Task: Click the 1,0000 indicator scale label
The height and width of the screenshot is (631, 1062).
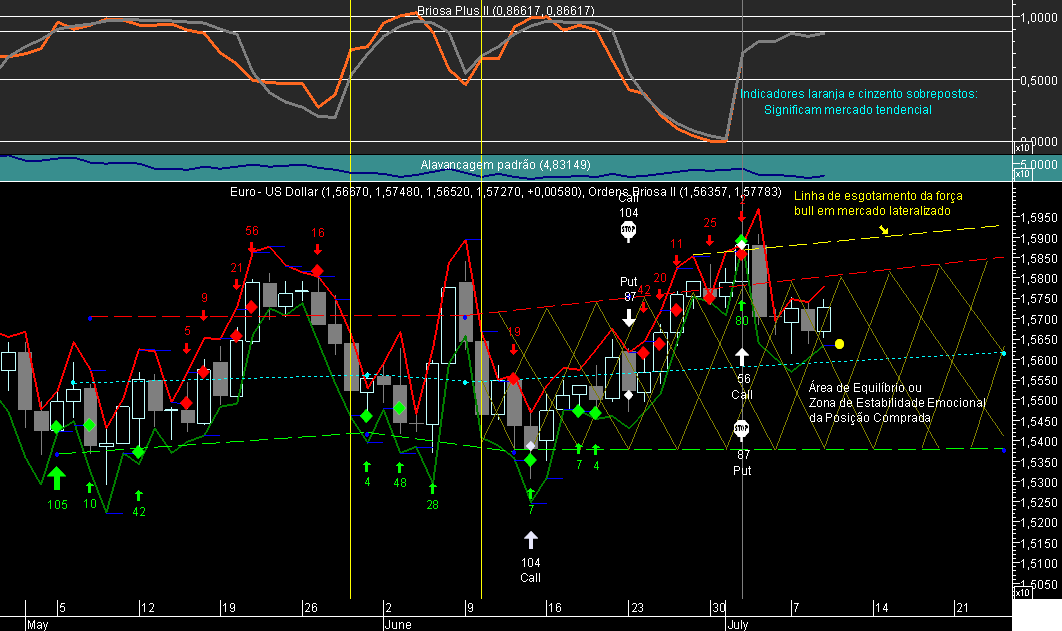Action: click(x=1038, y=18)
